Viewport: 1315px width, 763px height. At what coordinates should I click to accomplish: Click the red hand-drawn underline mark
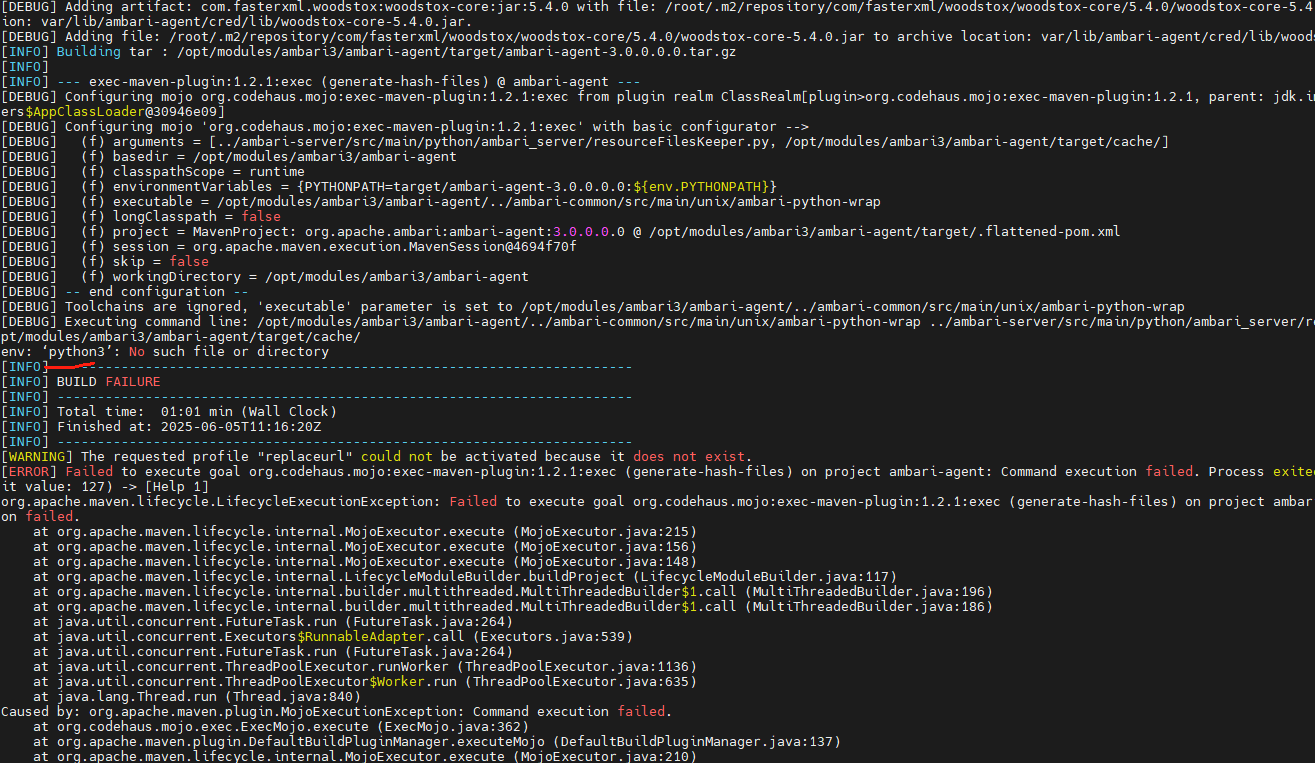[72, 367]
